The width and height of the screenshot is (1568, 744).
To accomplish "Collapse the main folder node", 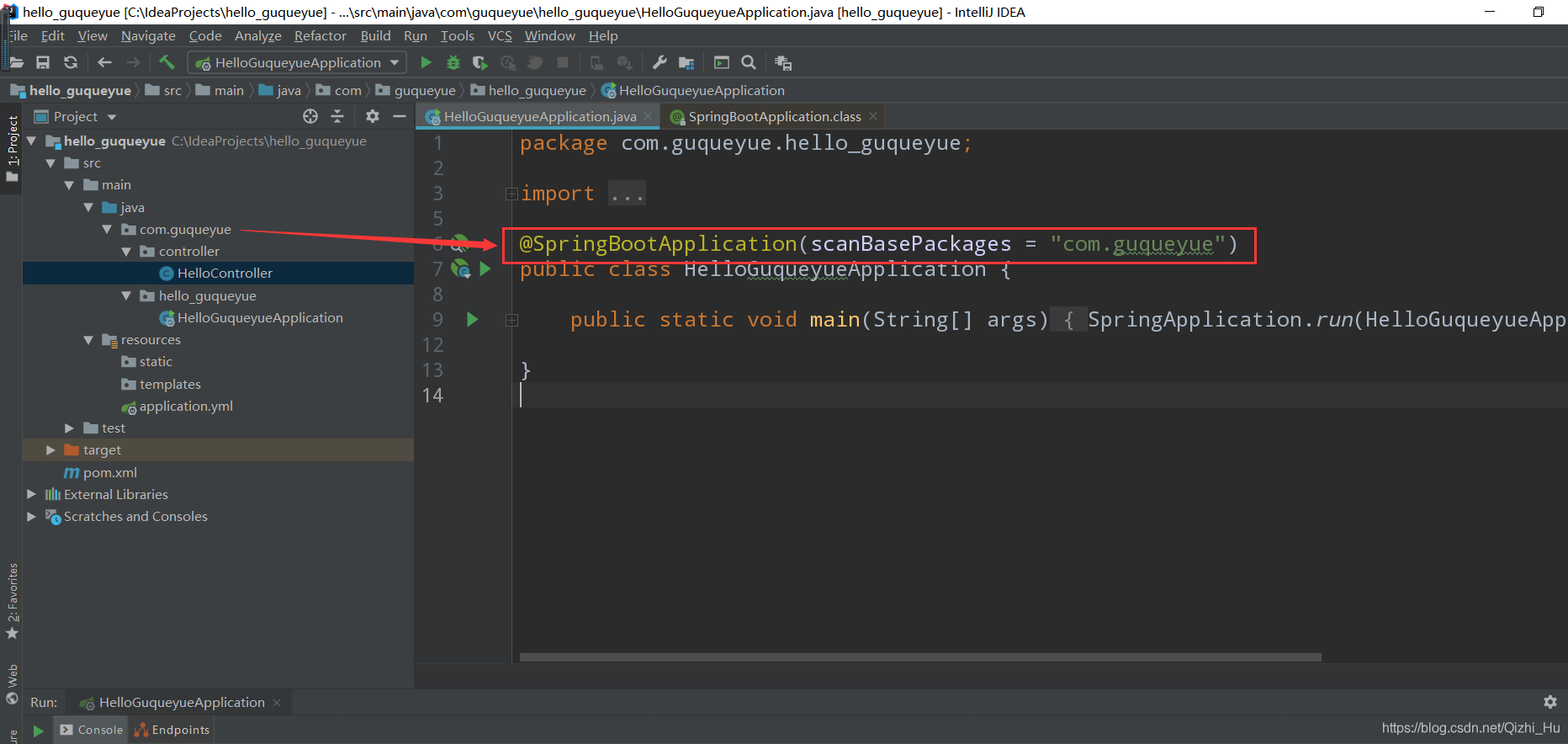I will (x=69, y=185).
